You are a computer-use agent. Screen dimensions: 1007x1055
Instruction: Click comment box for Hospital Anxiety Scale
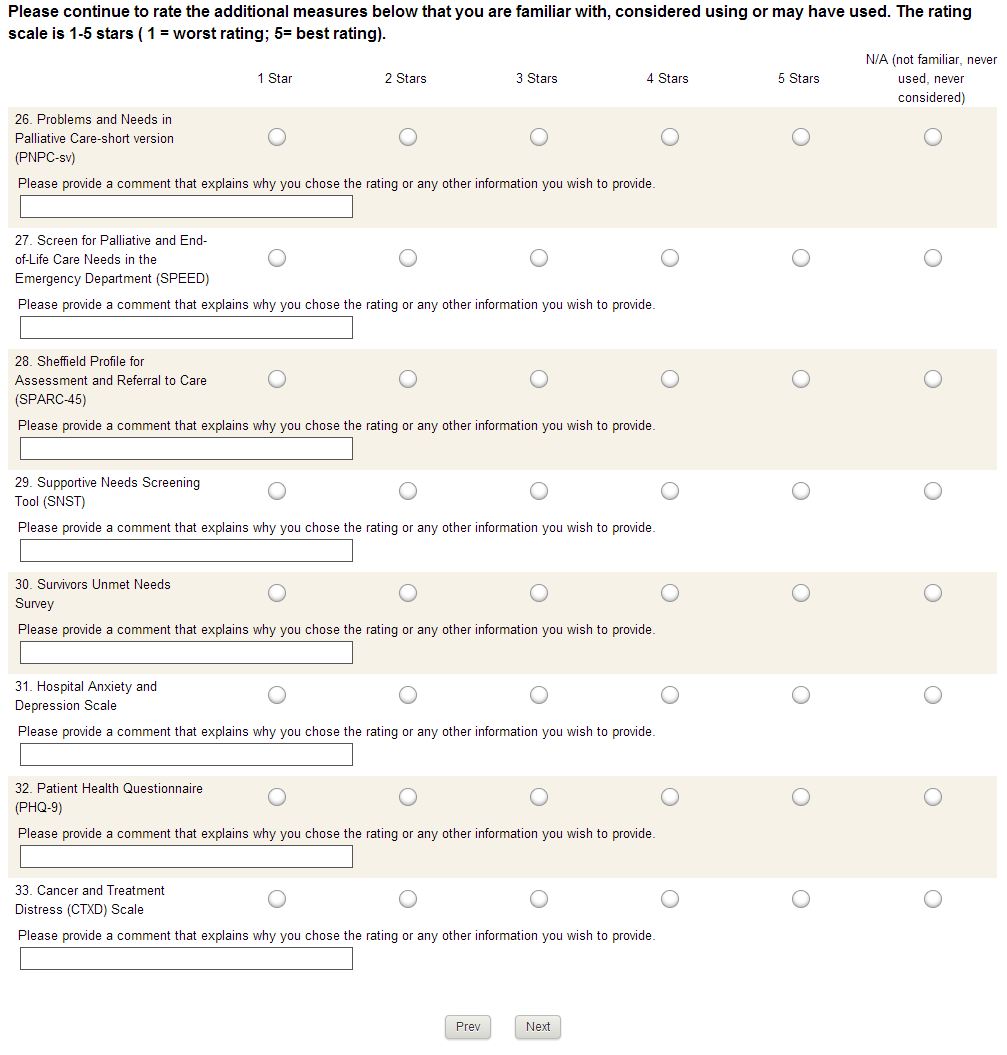(x=186, y=755)
